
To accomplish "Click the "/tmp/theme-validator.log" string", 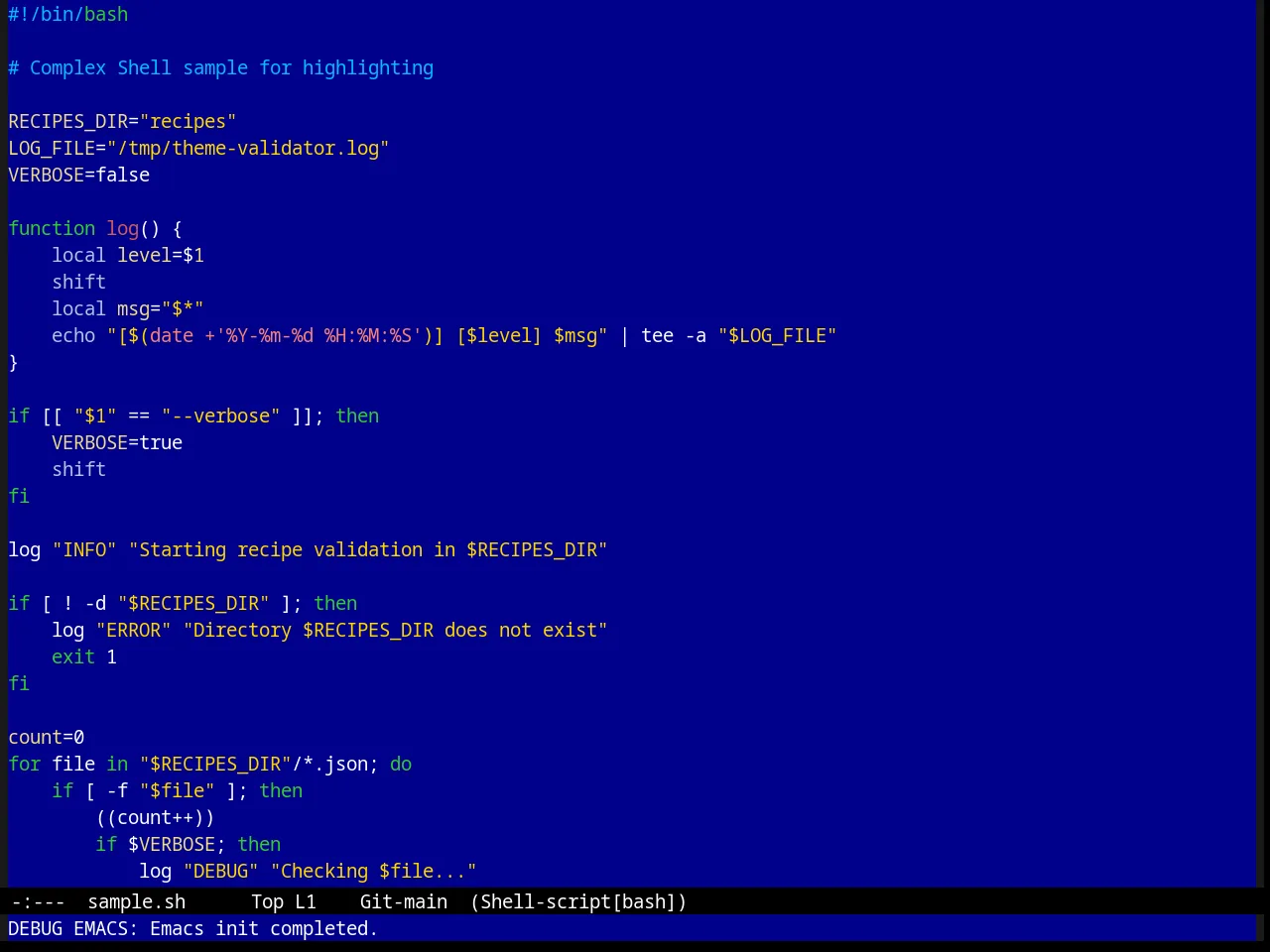I will point(248,148).
